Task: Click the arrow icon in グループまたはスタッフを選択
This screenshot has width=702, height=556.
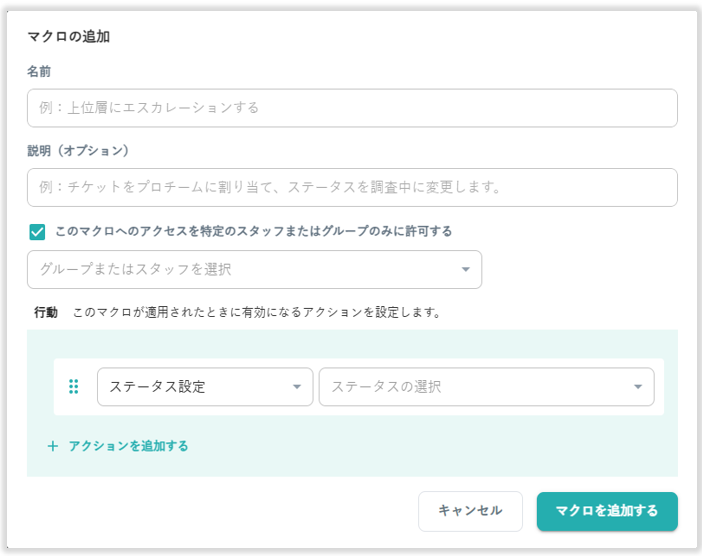Action: (x=465, y=270)
